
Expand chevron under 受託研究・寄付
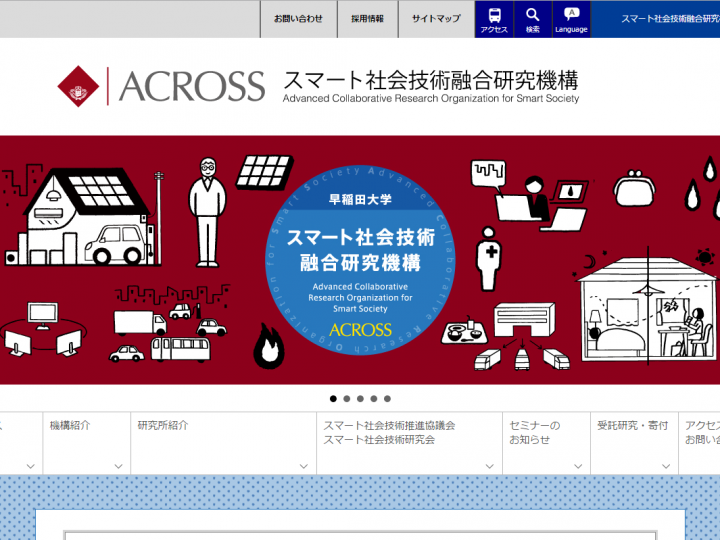pyautogui.click(x=666, y=466)
